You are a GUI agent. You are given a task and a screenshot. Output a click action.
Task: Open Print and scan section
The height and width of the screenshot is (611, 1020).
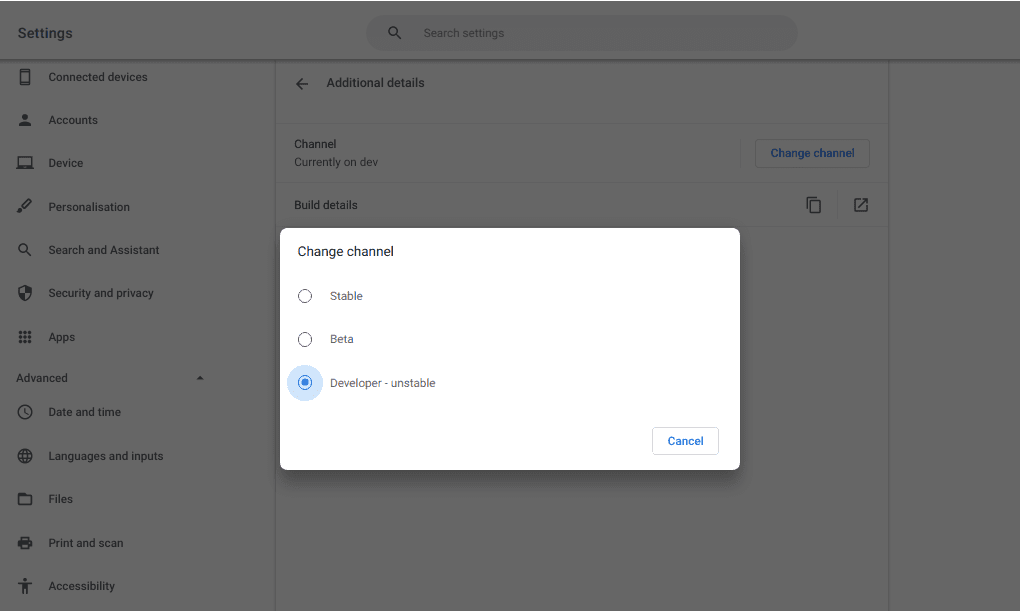click(x=86, y=543)
